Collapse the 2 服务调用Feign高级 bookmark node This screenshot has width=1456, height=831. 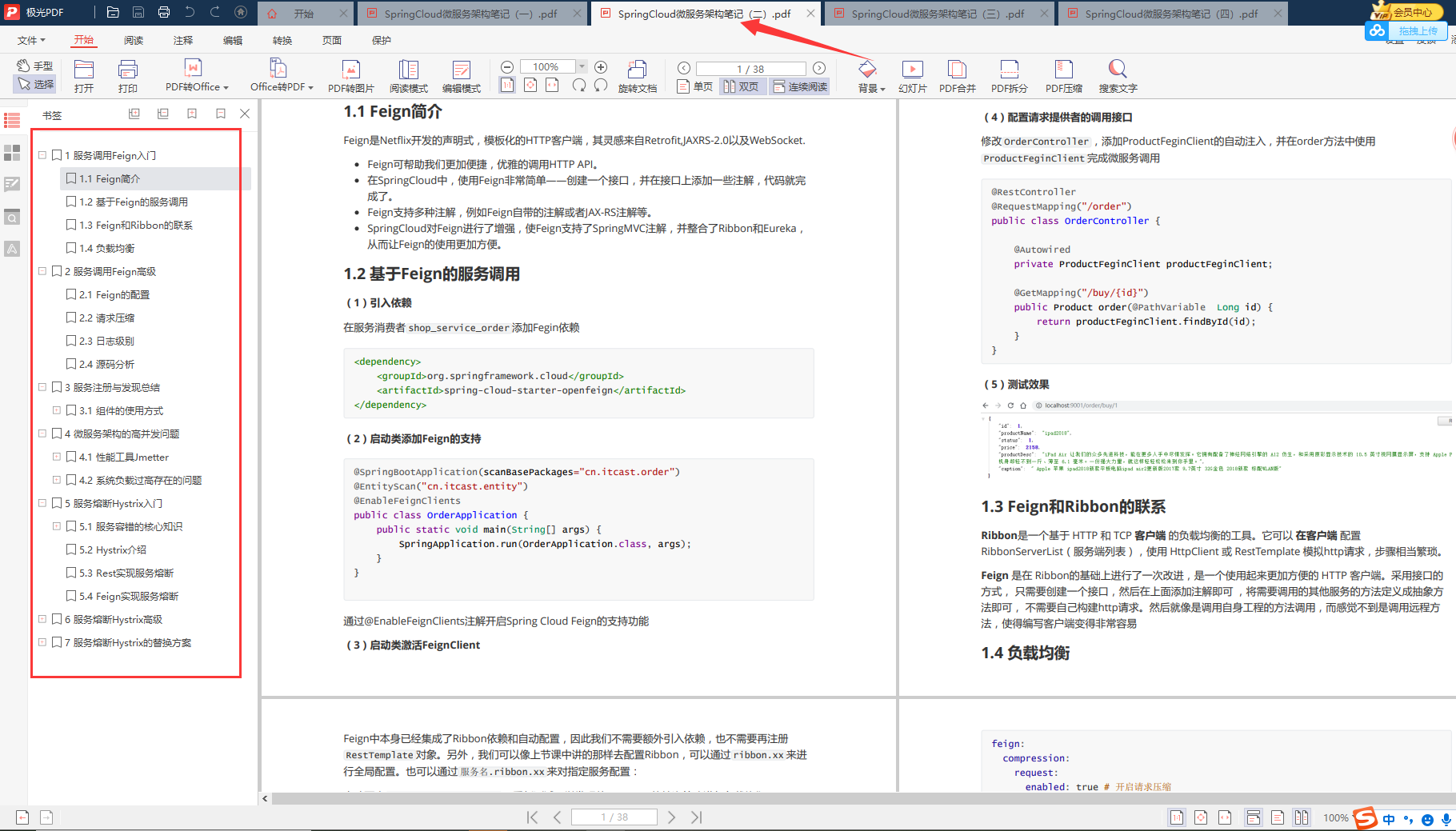[42, 271]
